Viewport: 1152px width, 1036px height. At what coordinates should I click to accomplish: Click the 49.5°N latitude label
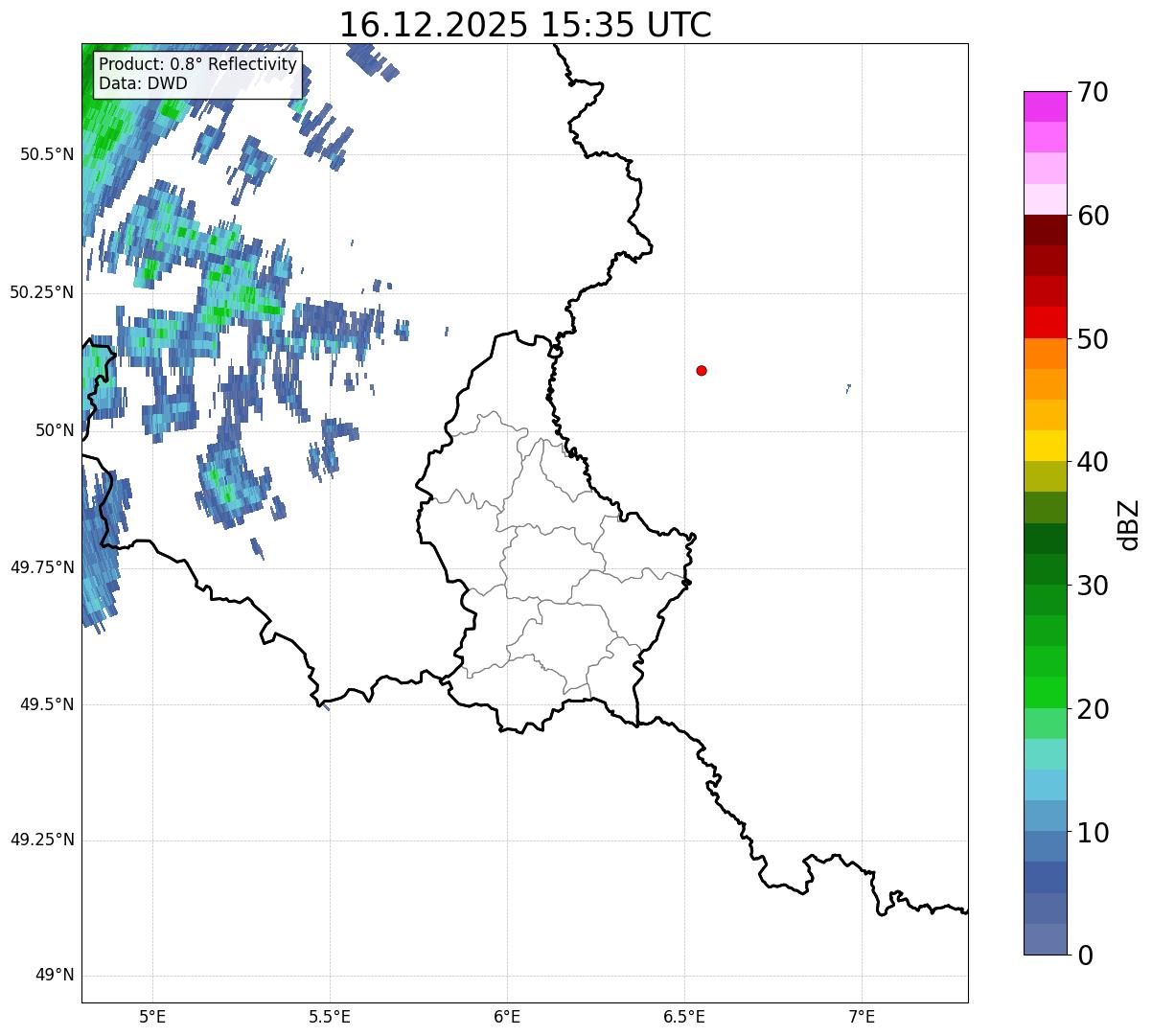47,704
